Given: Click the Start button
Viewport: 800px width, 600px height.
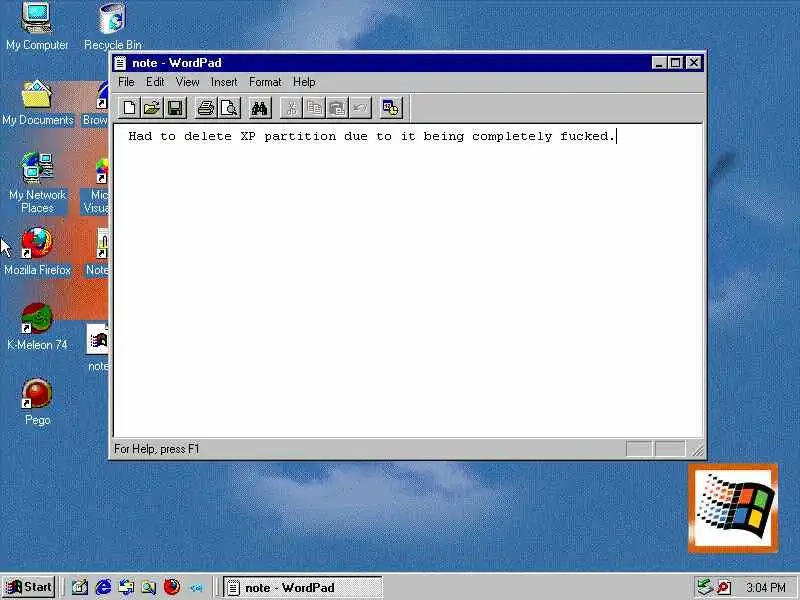Looking at the screenshot, I should (29, 587).
